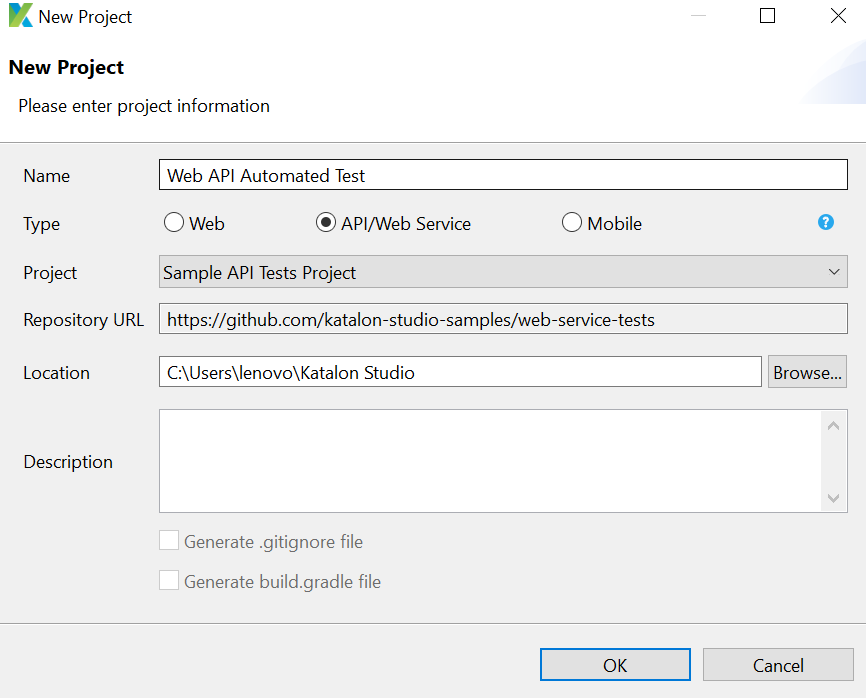Choose the API/Web Service project type
Viewport: 866px width, 698px height.
tap(325, 222)
